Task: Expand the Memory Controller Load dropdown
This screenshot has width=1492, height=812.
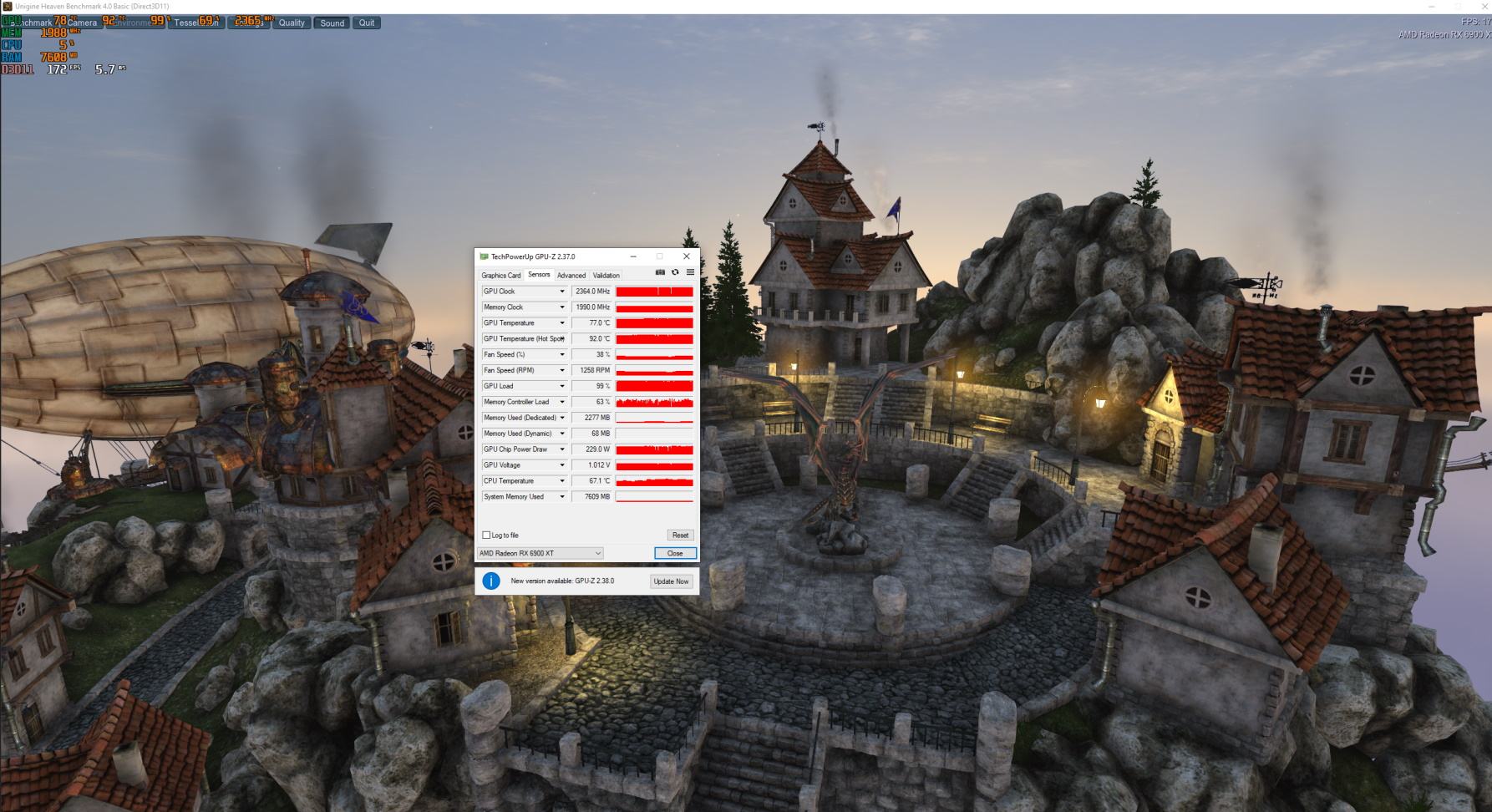Action: (x=562, y=402)
